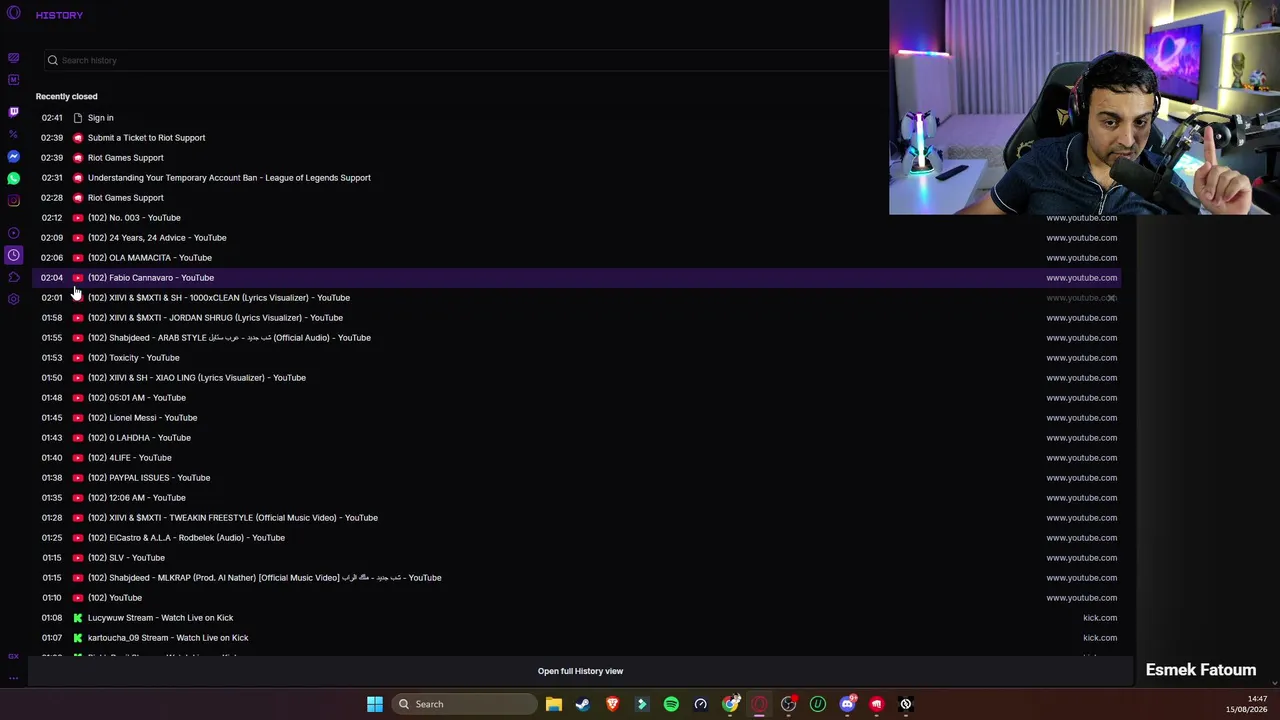Open the Opera GX main menu logo
1280x720 pixels.
[x=13, y=13]
